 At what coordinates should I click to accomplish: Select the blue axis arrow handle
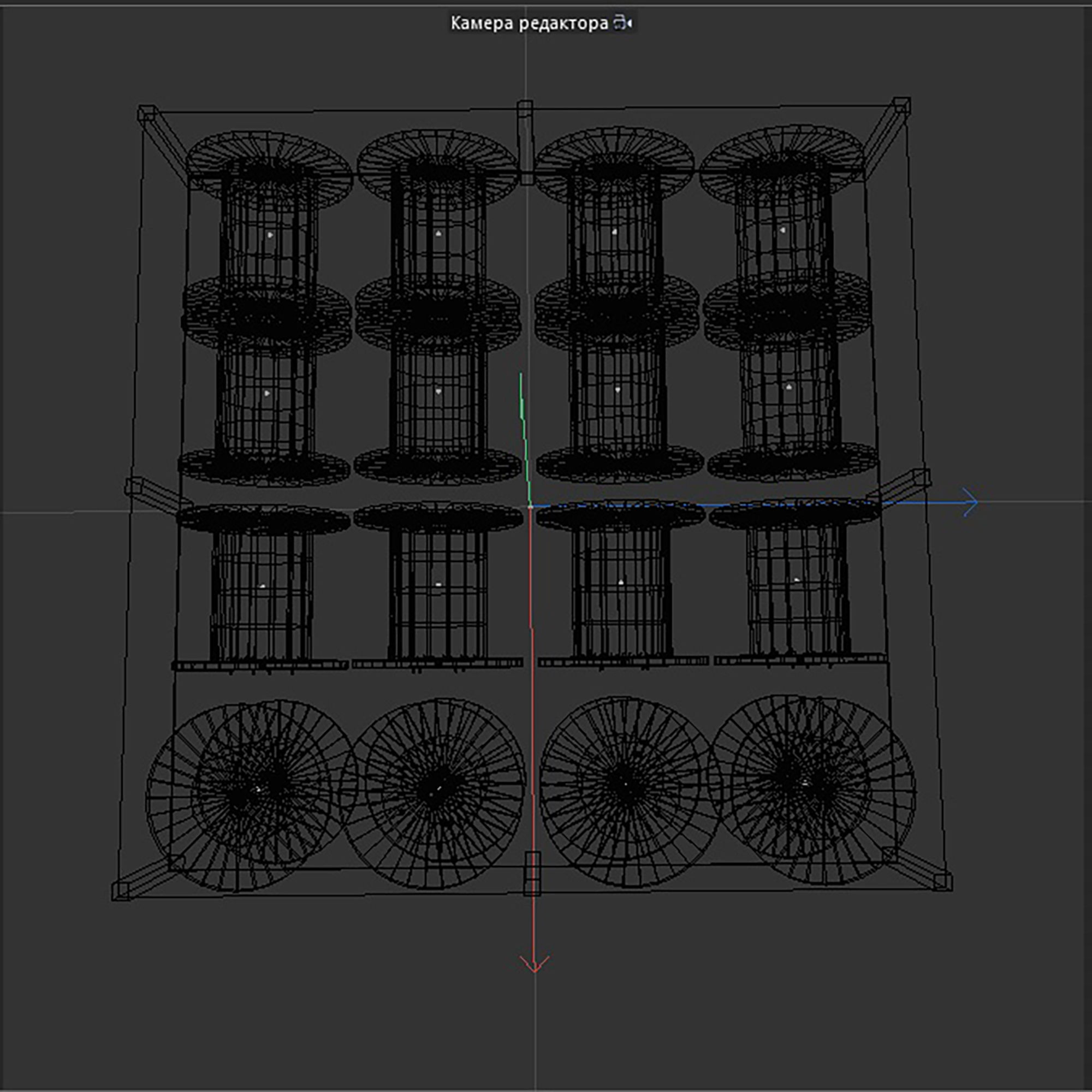[970, 502]
